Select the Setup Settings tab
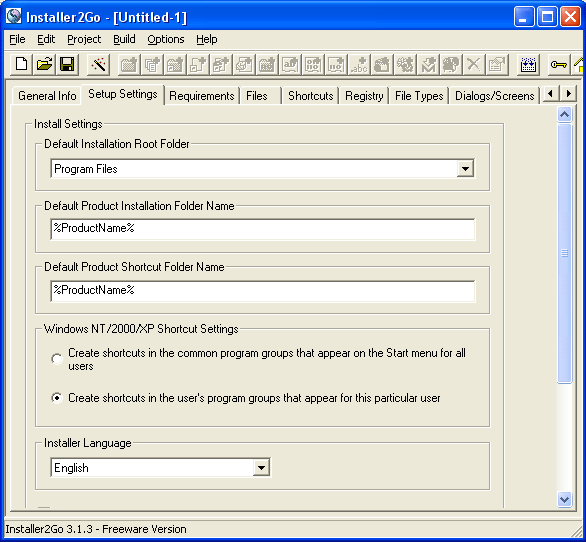Image resolution: width=586 pixels, height=542 pixels. click(123, 94)
